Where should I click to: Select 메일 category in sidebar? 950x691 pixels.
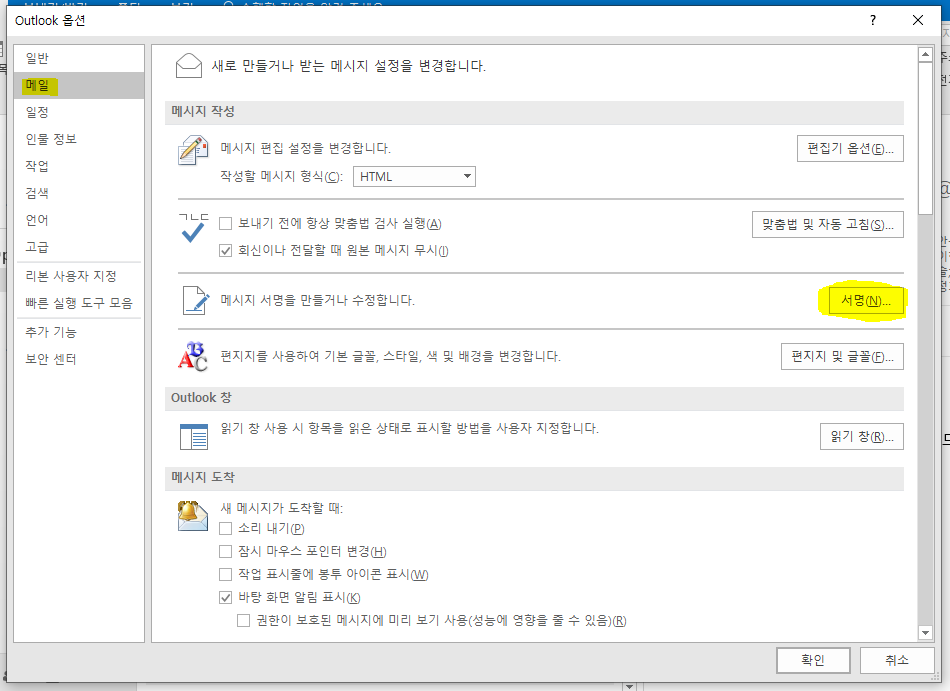point(79,85)
